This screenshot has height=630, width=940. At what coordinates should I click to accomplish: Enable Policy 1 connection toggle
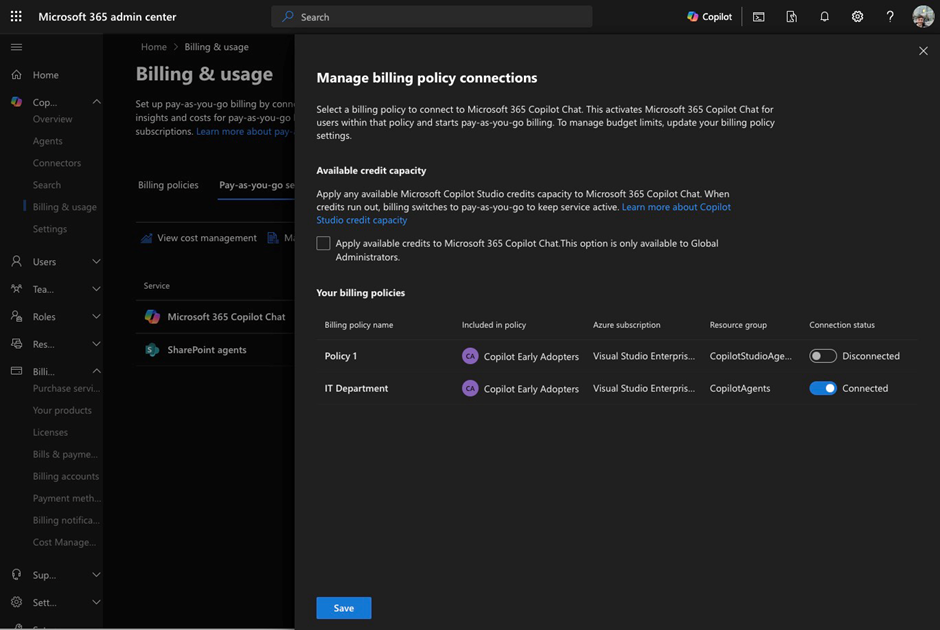(822, 356)
